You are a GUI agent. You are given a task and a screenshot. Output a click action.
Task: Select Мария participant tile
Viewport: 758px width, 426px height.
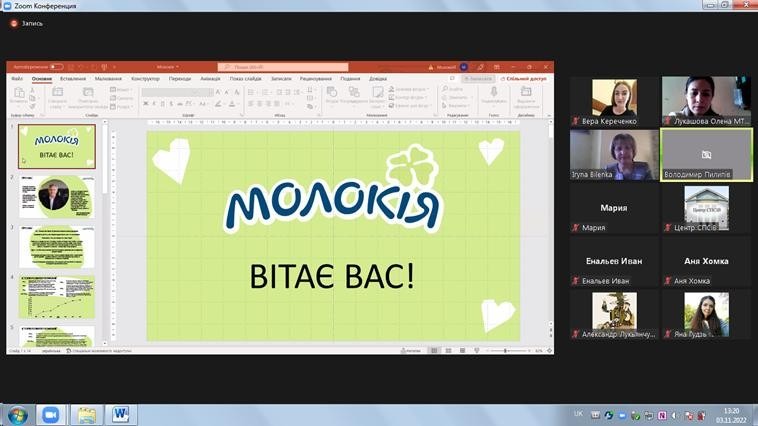[614, 208]
